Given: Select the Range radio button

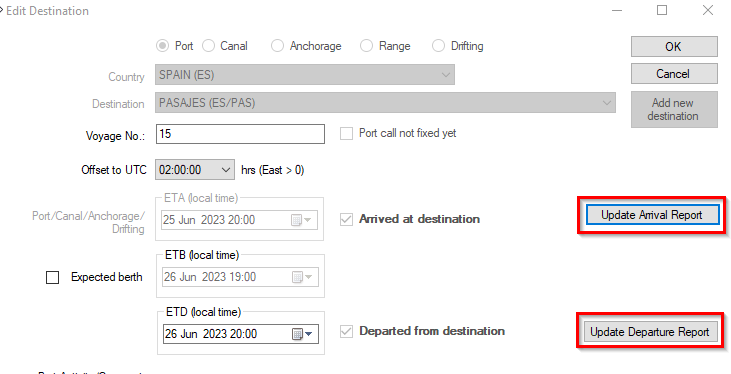Looking at the screenshot, I should coord(366,46).
